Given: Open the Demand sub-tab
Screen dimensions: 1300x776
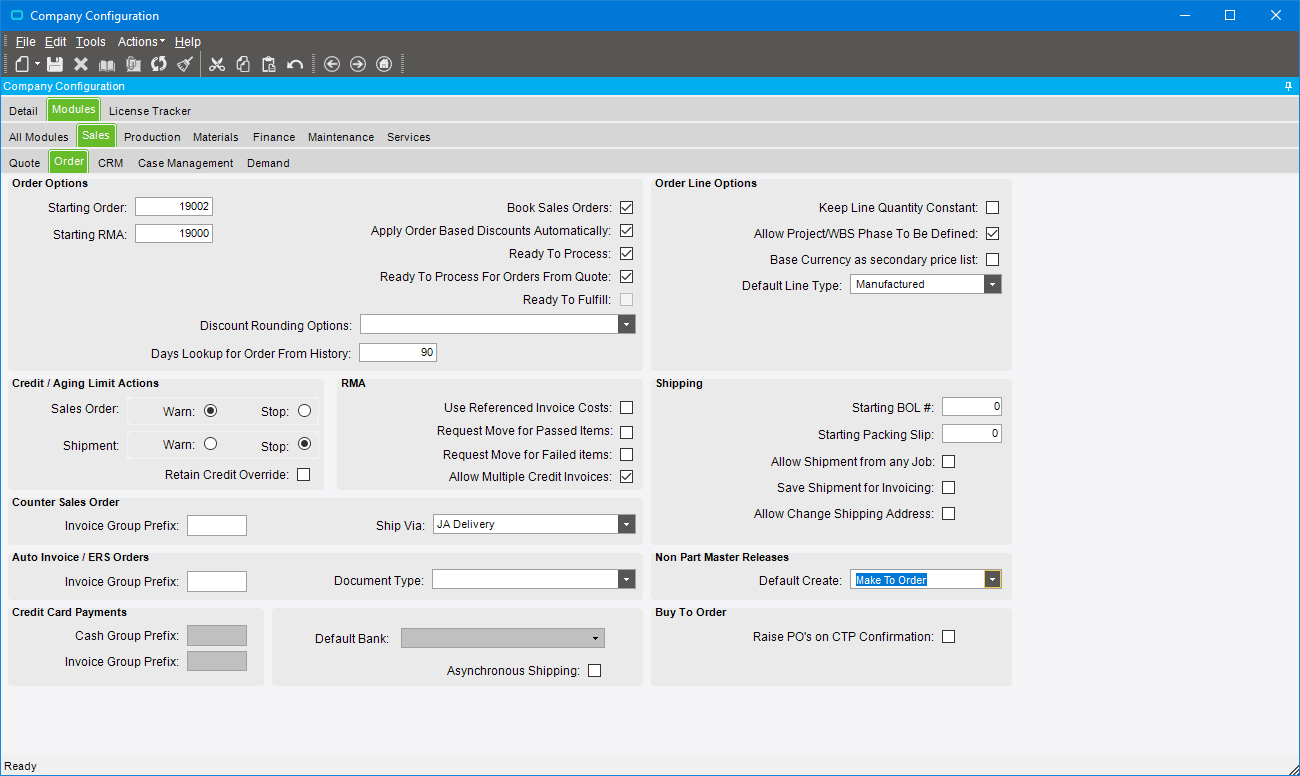Looking at the screenshot, I should (x=268, y=163).
